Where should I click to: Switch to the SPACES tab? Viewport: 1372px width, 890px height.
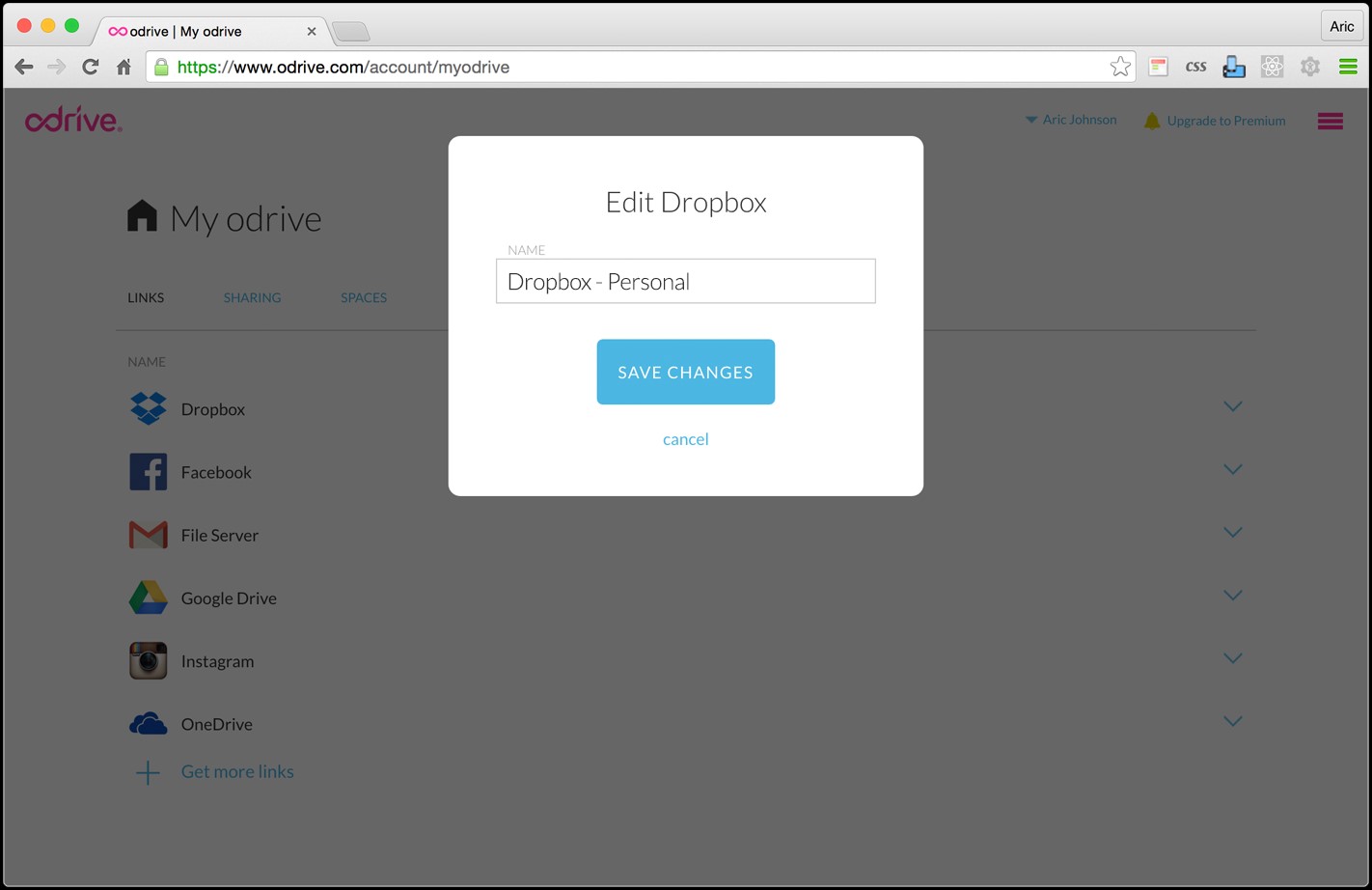coord(364,297)
